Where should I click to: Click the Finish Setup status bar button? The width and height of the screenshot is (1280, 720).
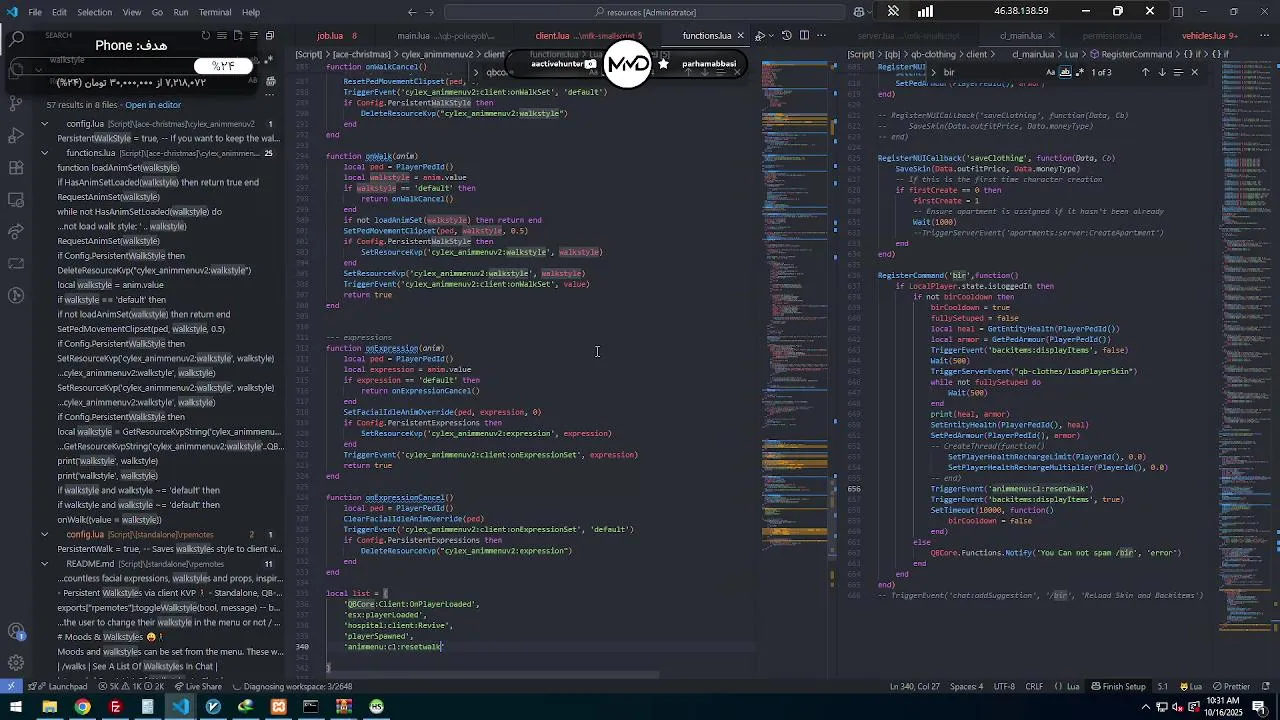(x=1118, y=687)
